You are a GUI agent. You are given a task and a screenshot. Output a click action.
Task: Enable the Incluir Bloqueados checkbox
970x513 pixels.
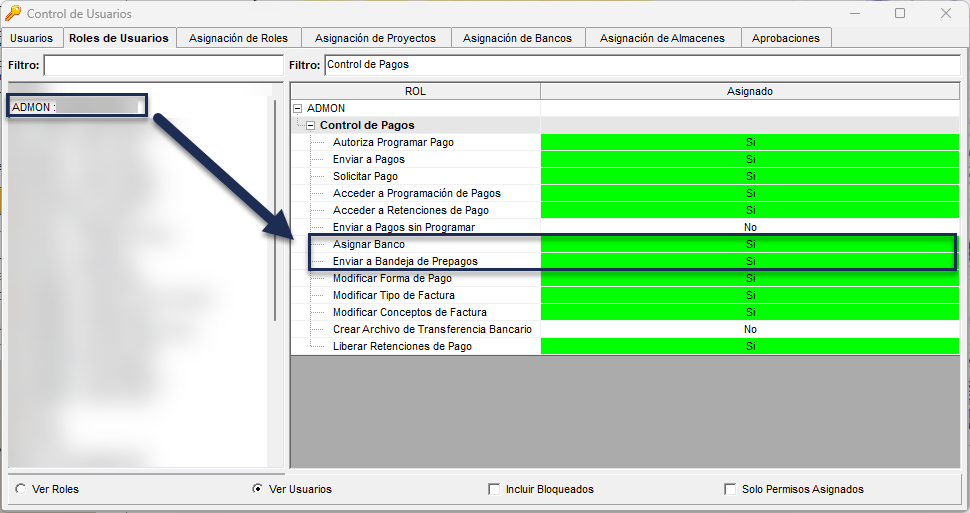(494, 489)
